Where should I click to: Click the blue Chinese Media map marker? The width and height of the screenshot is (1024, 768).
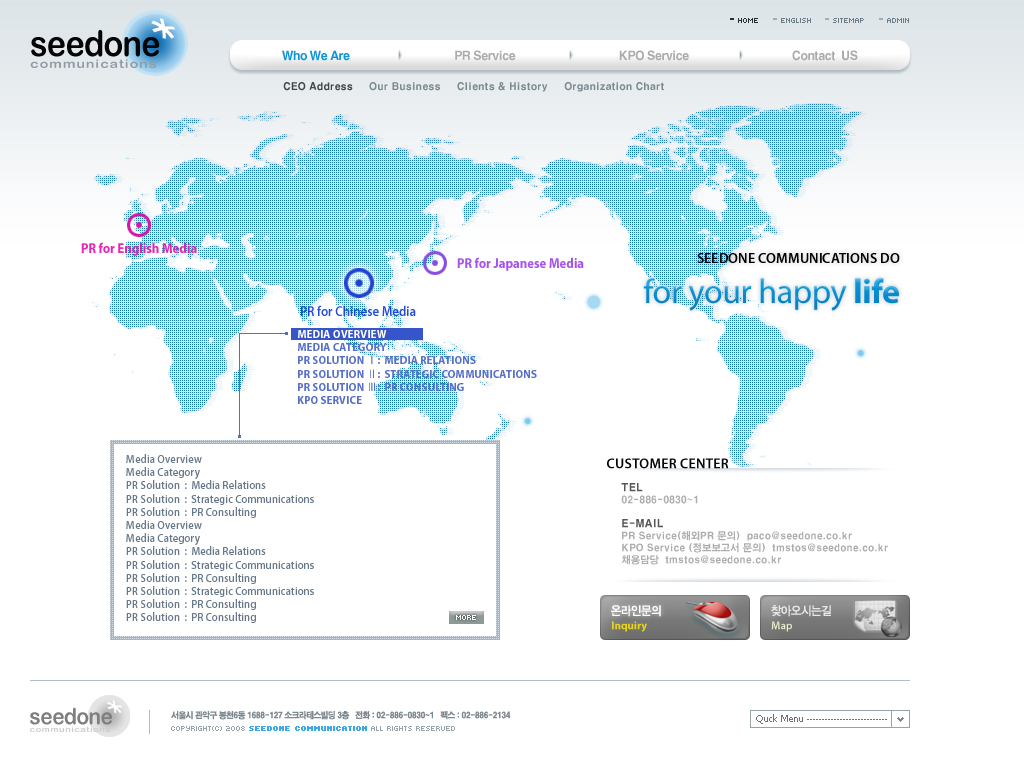[358, 284]
